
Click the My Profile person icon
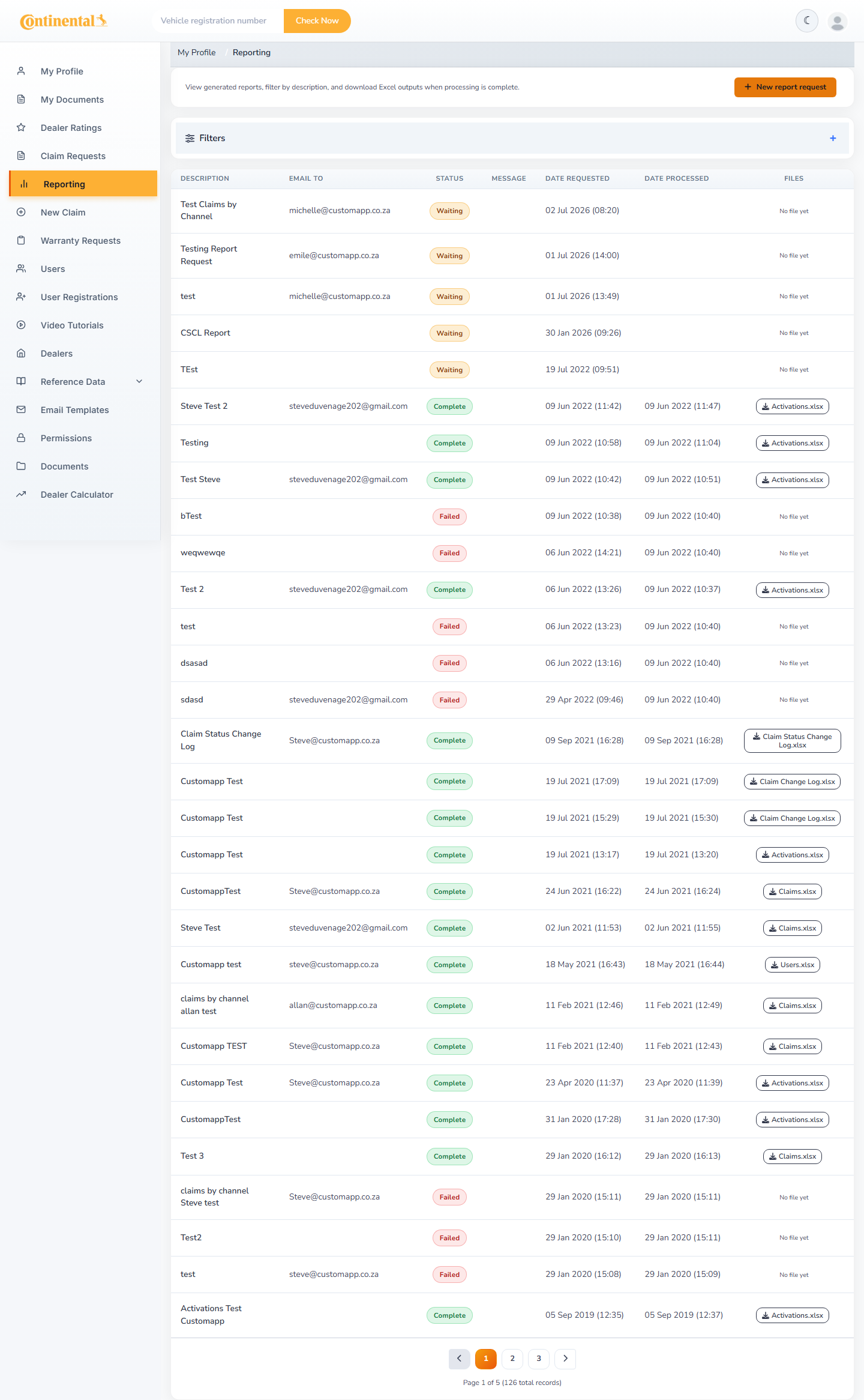[21, 71]
